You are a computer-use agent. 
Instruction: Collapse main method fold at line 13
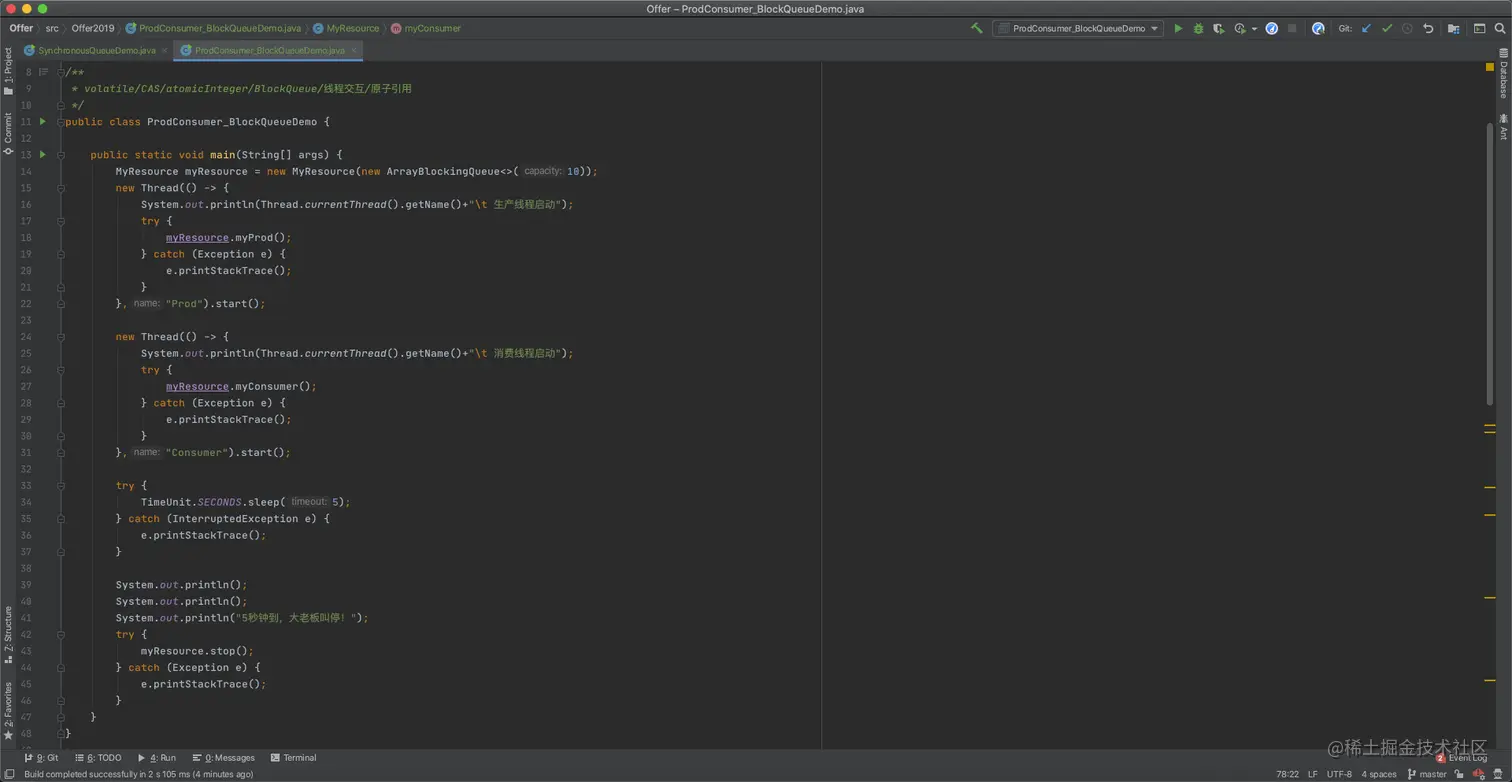pos(61,154)
